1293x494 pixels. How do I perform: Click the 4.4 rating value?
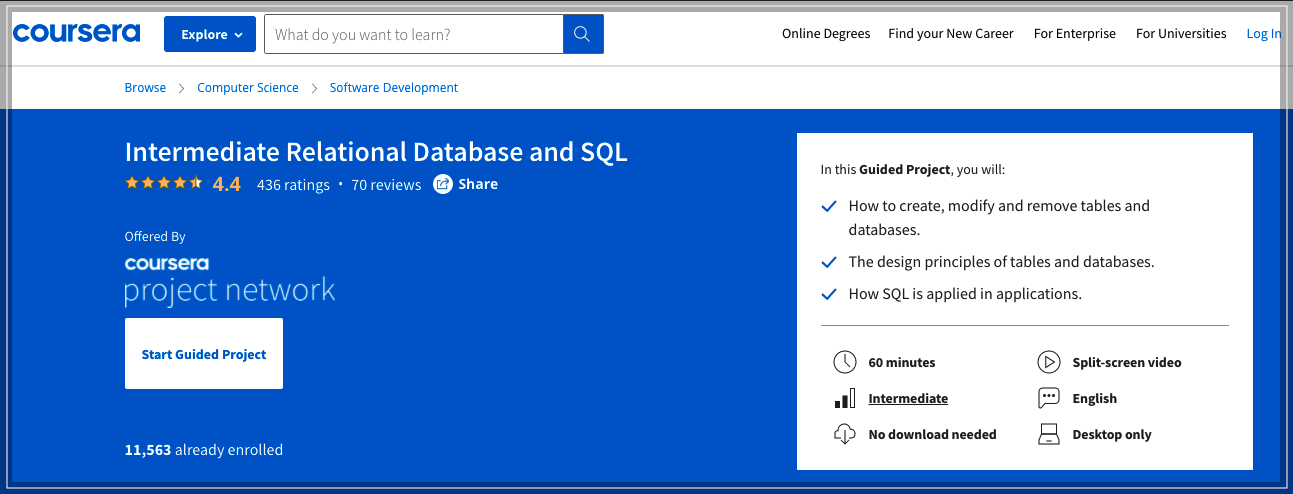click(227, 184)
